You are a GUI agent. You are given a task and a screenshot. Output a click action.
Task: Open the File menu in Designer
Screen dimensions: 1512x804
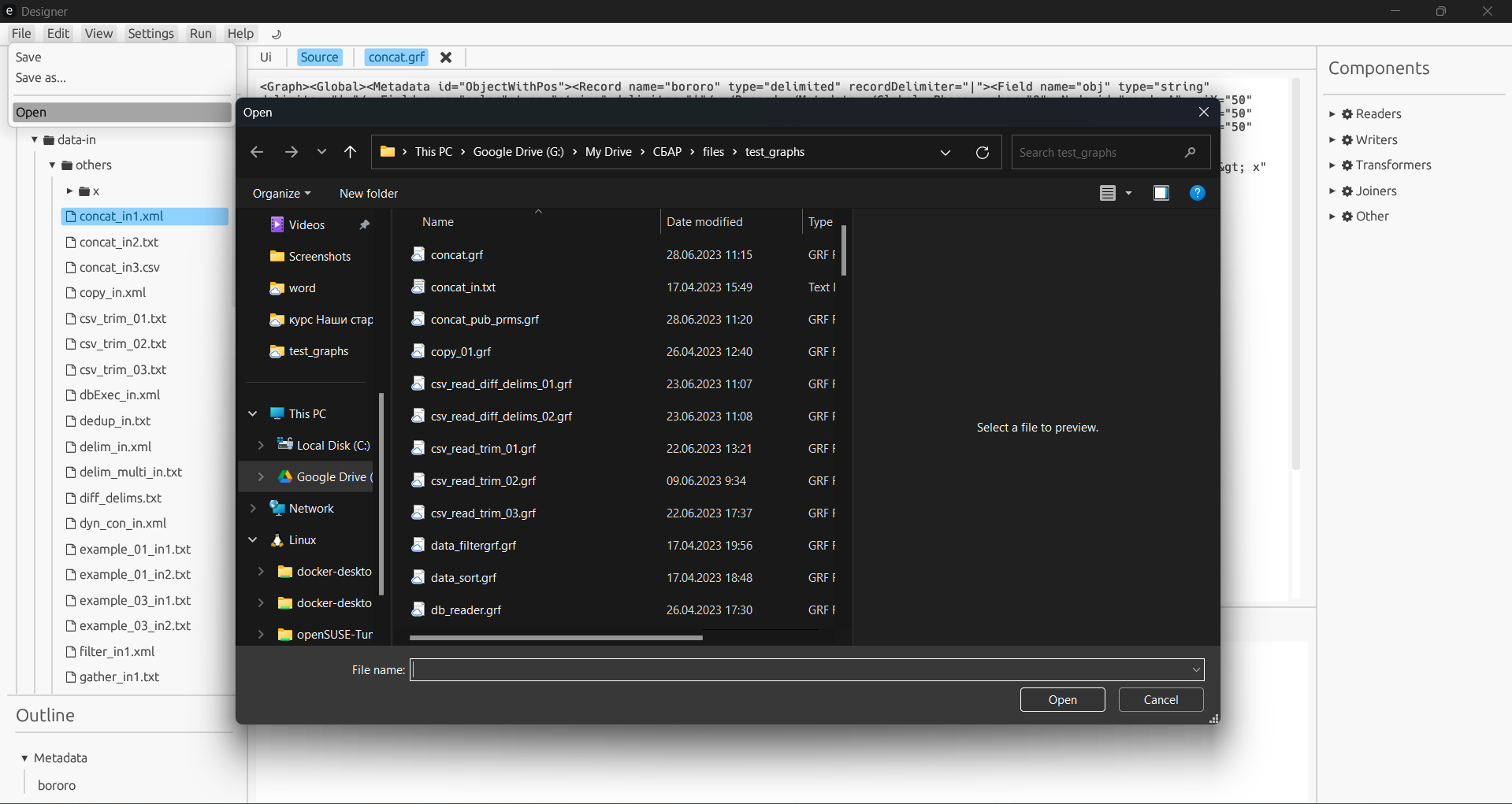pyautogui.click(x=21, y=33)
